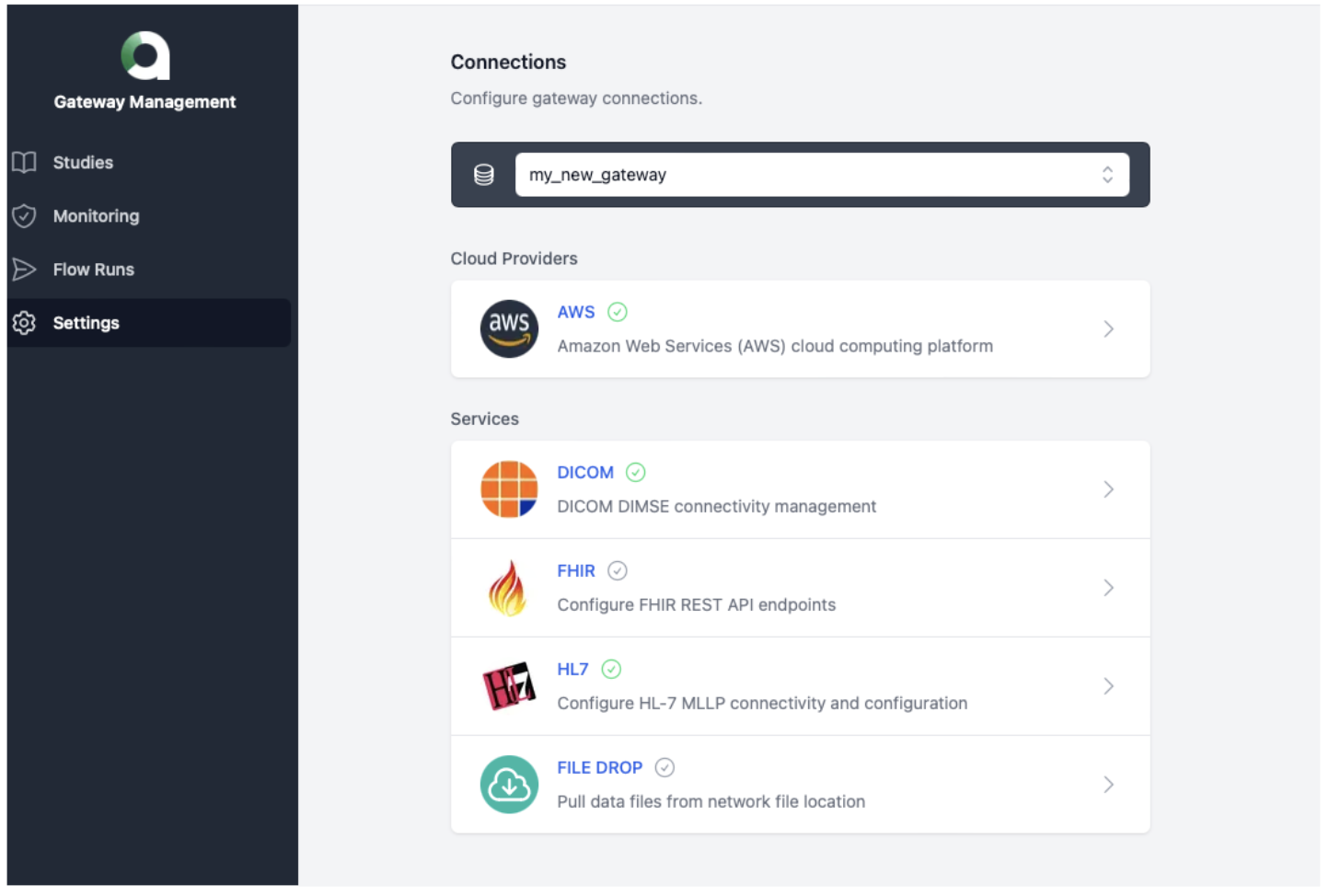This screenshot has height=896, width=1329.
Task: Click the up-down arrows in gateway selector
Action: click(1107, 175)
